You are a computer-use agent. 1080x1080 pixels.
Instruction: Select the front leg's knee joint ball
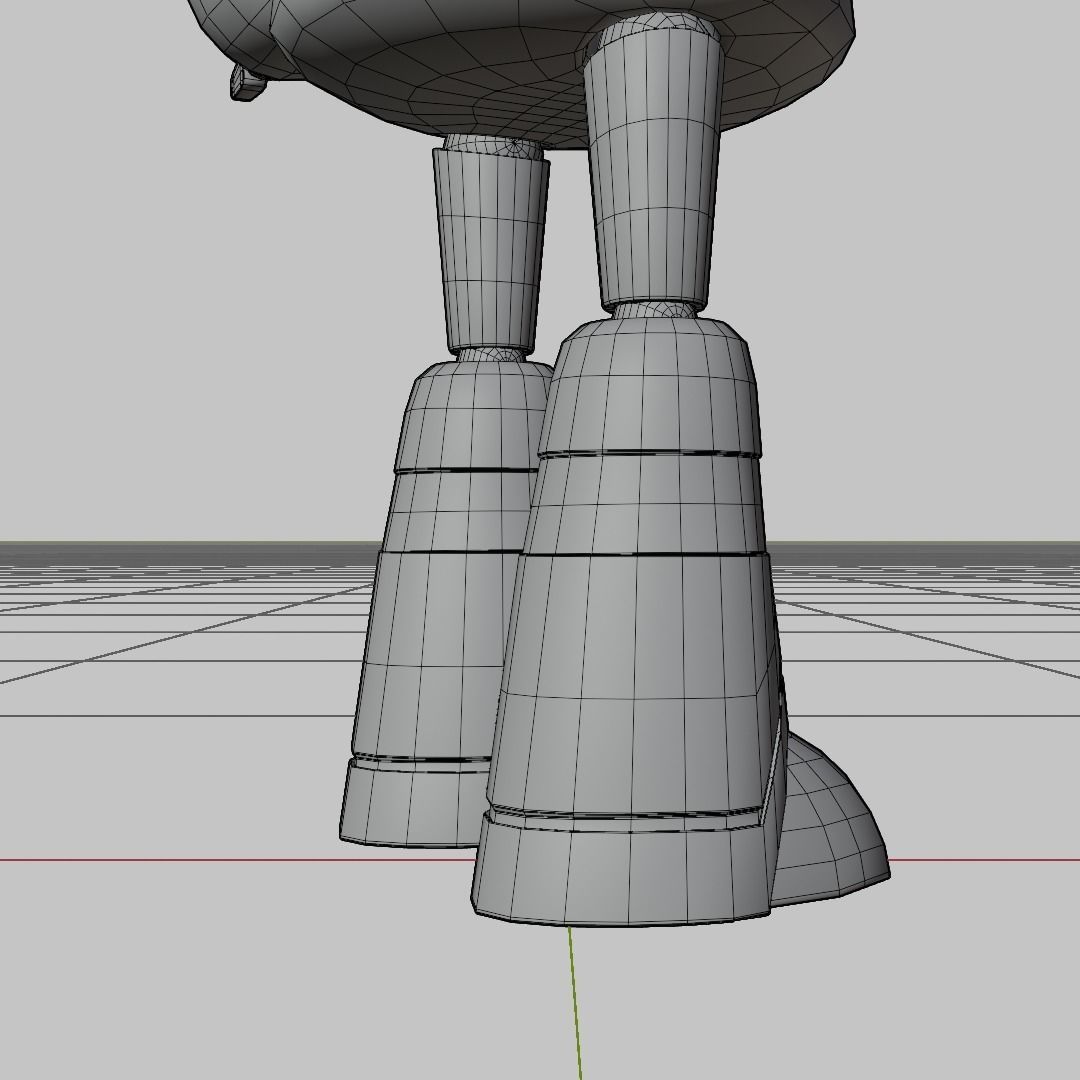pos(654,310)
